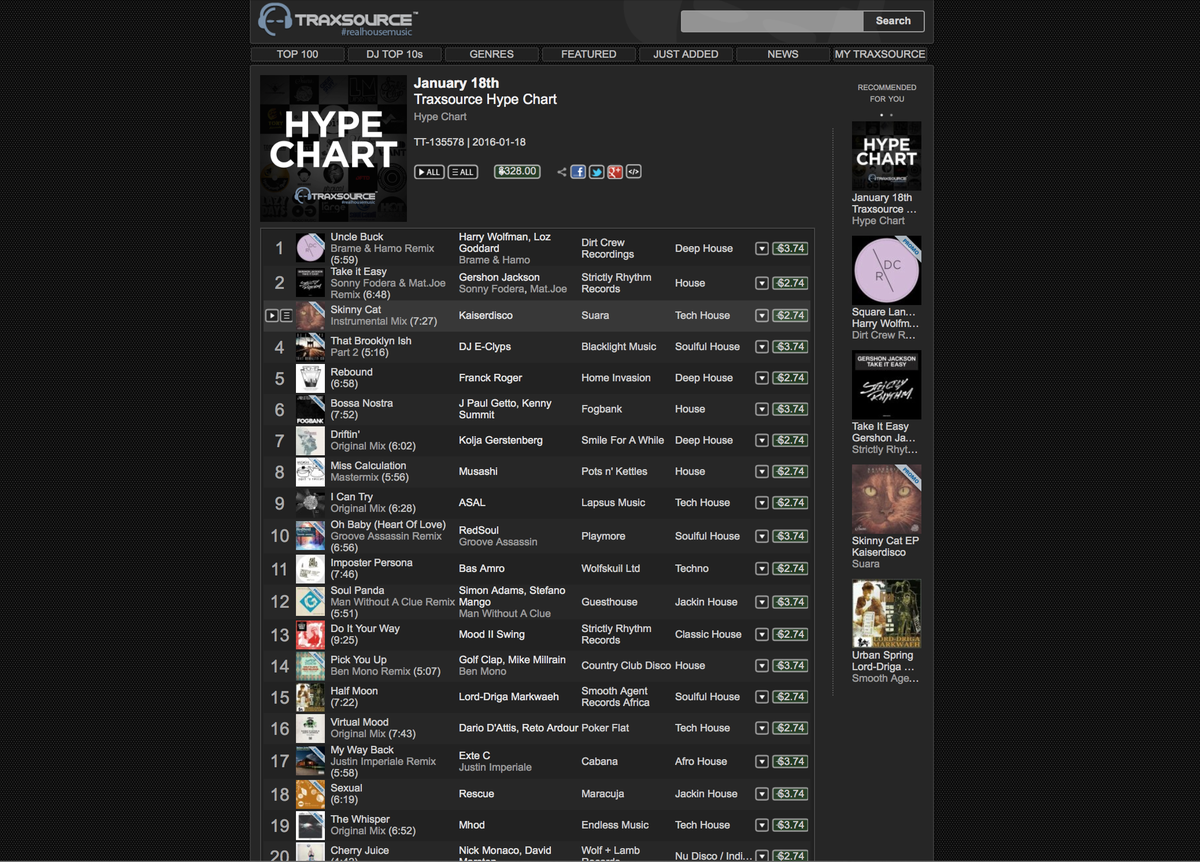Share the chart on Google Plus

(615, 172)
